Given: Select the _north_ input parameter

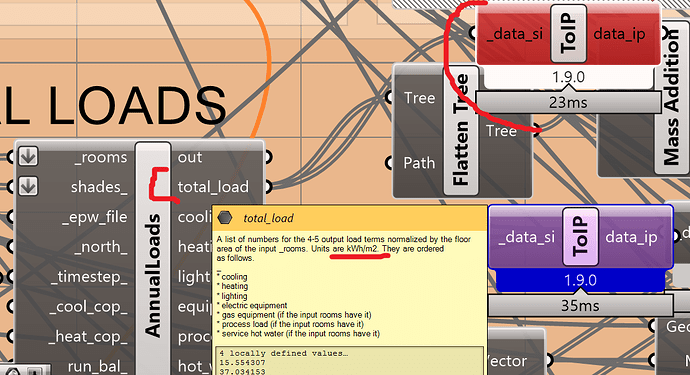Looking at the screenshot, I should tap(101, 247).
